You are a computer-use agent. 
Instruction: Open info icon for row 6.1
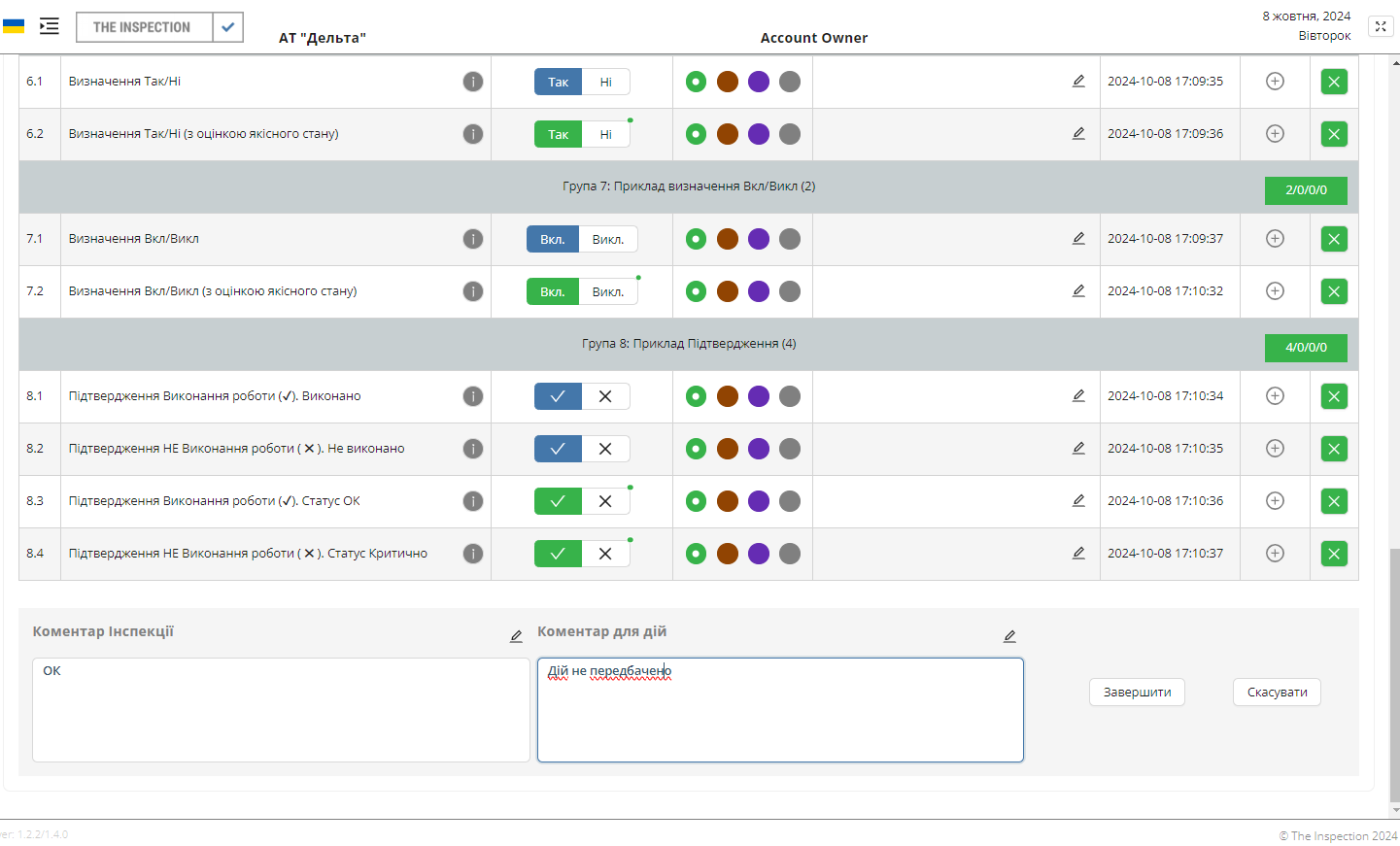[473, 82]
